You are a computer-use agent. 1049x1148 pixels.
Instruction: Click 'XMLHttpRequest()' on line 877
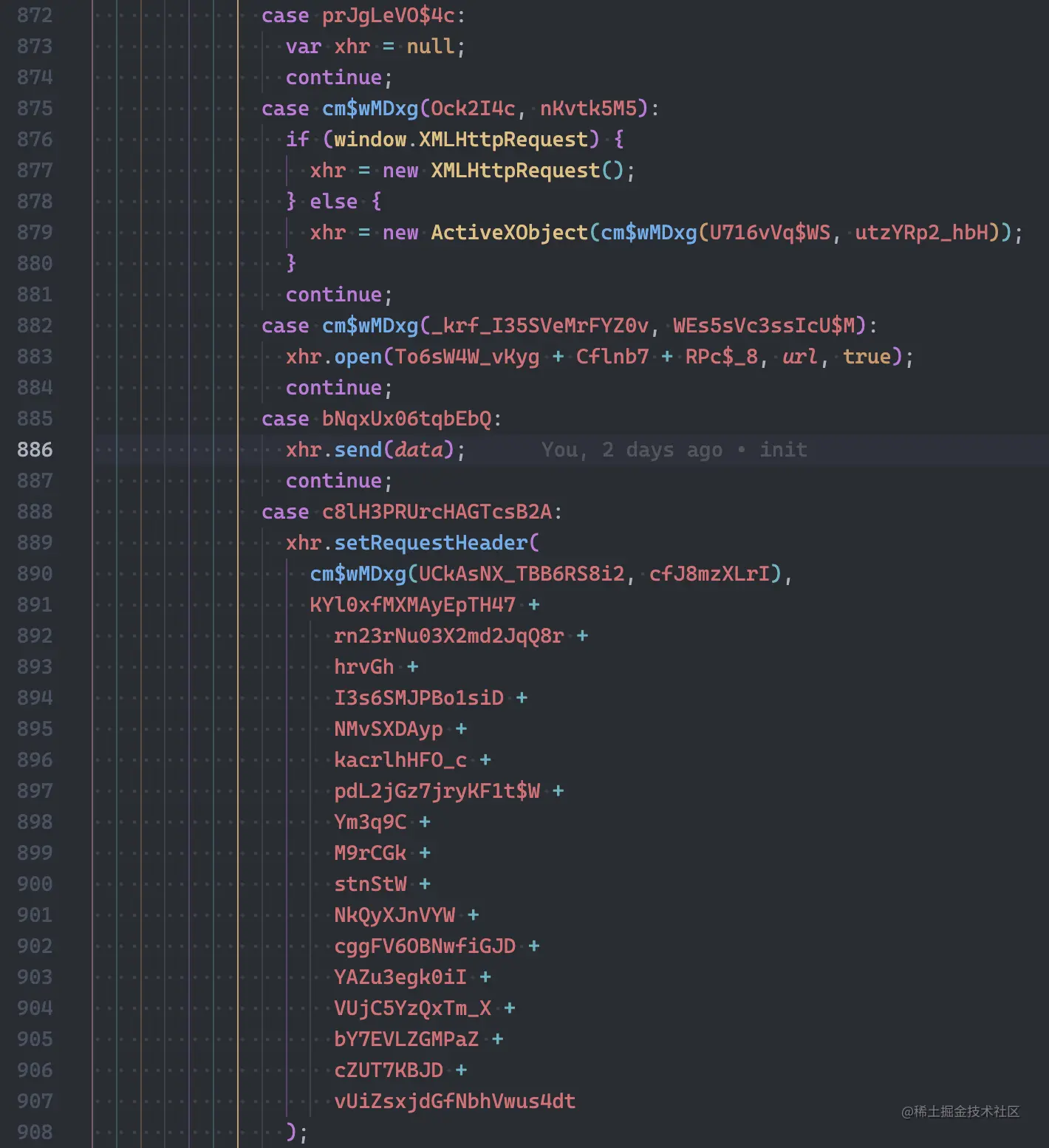click(x=527, y=171)
